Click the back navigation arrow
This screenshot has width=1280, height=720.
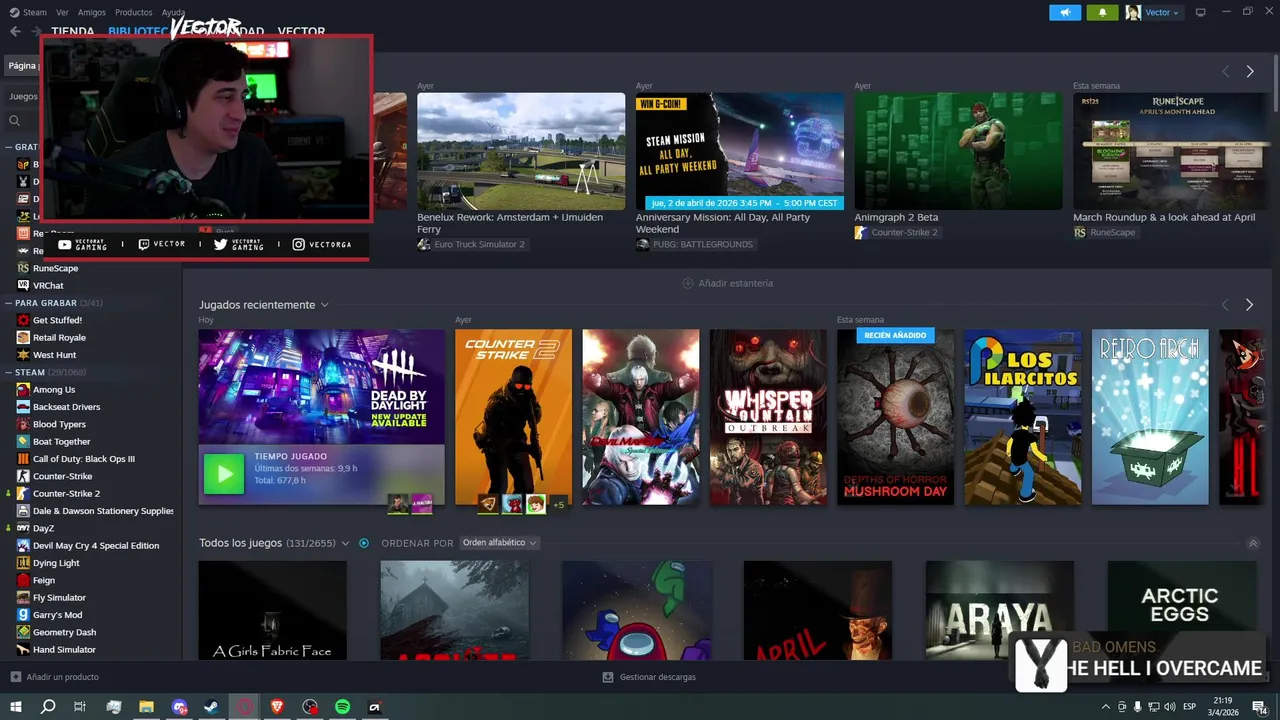[x=15, y=31]
